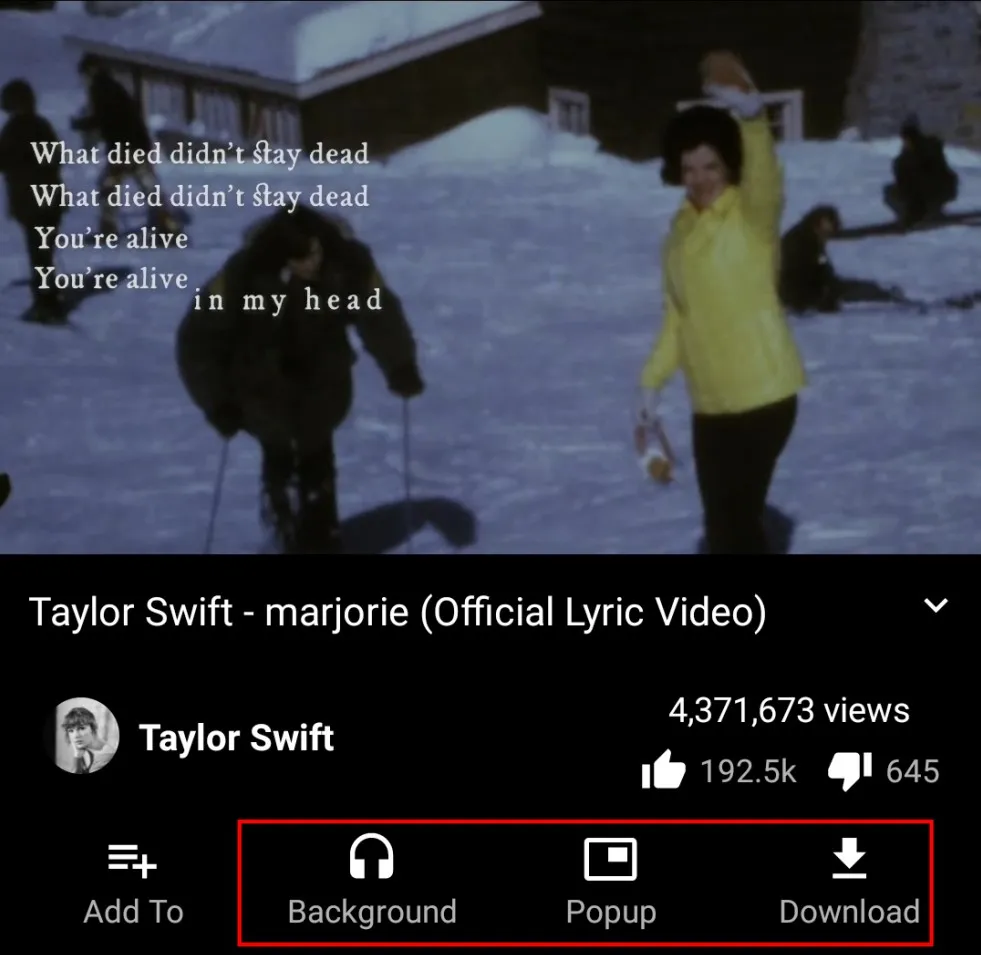Open the Taylor Swift channel name
The image size is (981, 955).
tap(236, 738)
